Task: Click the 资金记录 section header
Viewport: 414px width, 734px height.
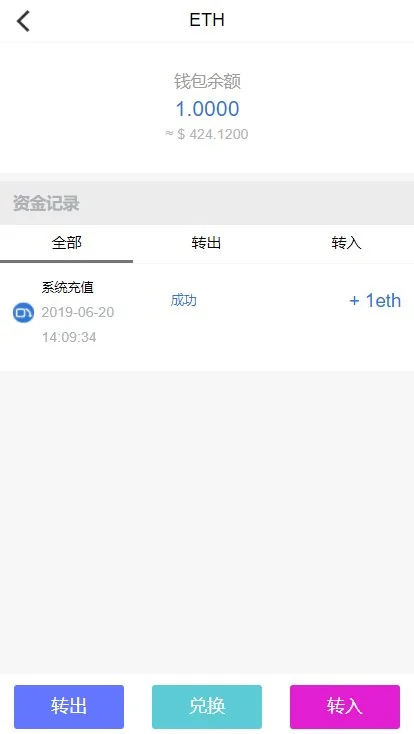Action: coord(46,204)
